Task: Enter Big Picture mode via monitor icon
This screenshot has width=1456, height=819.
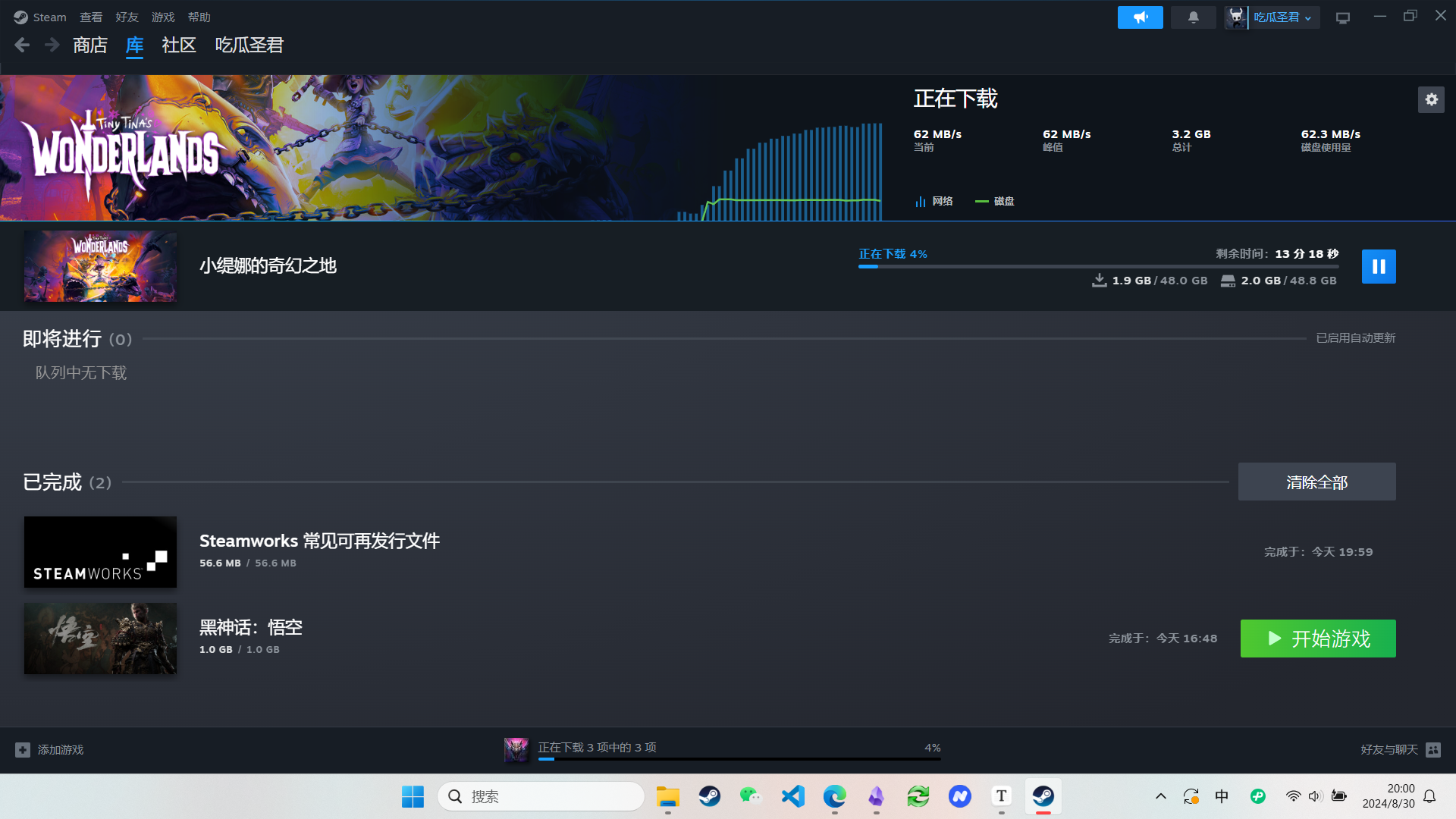Action: (1342, 17)
